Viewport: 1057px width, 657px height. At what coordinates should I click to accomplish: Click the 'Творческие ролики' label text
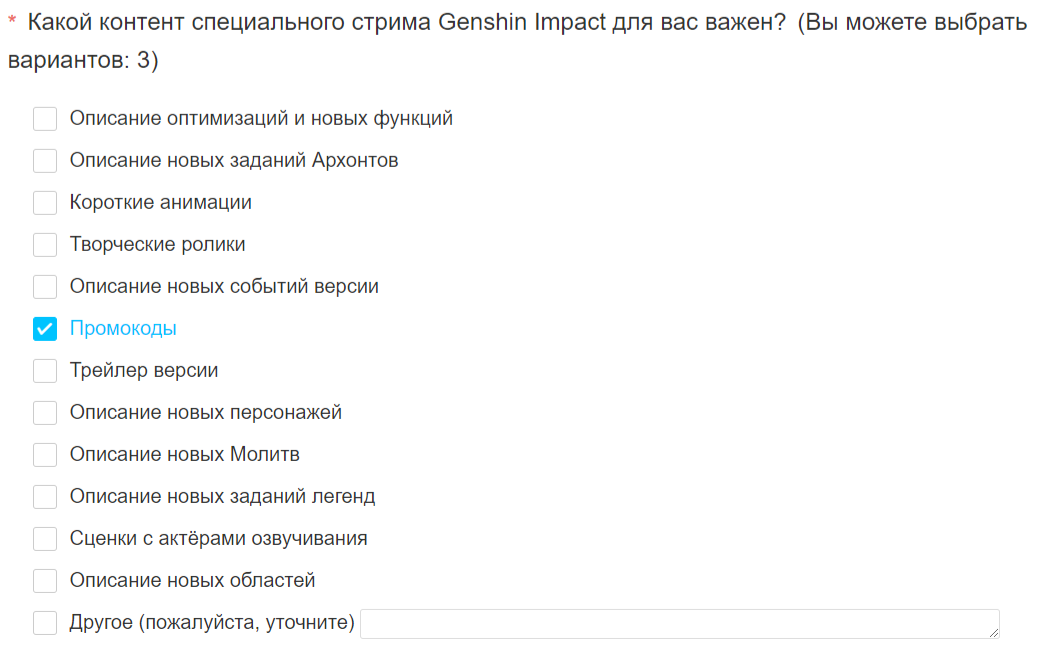pyautogui.click(x=158, y=244)
